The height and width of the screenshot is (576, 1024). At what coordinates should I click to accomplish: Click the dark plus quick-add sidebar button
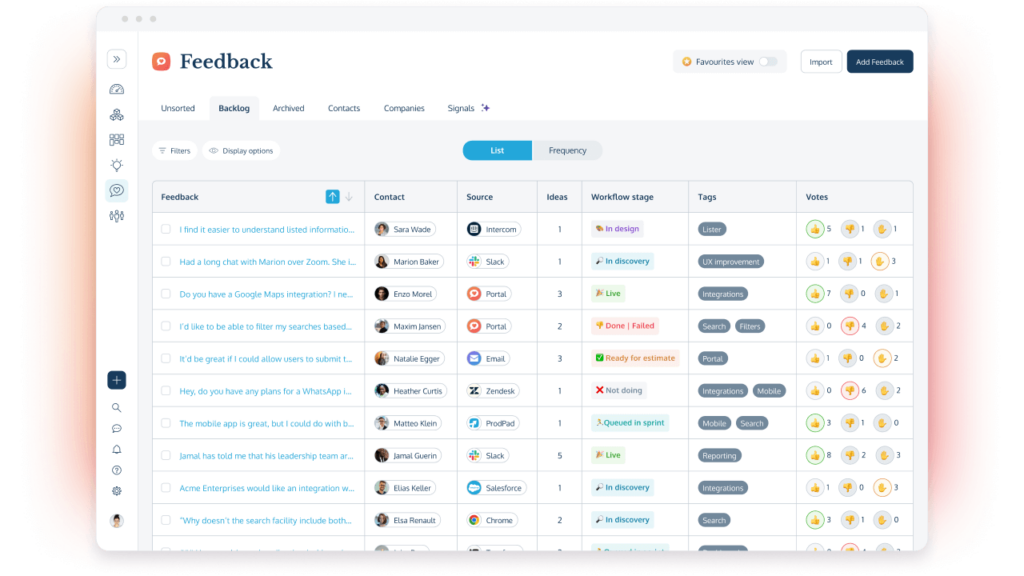click(x=116, y=380)
